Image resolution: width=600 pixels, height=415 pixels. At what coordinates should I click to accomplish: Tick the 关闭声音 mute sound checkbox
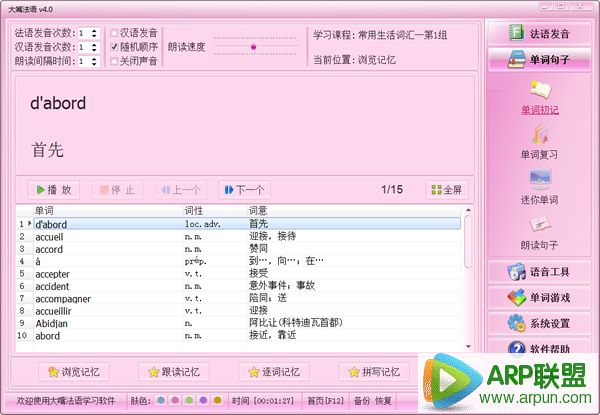pos(115,61)
